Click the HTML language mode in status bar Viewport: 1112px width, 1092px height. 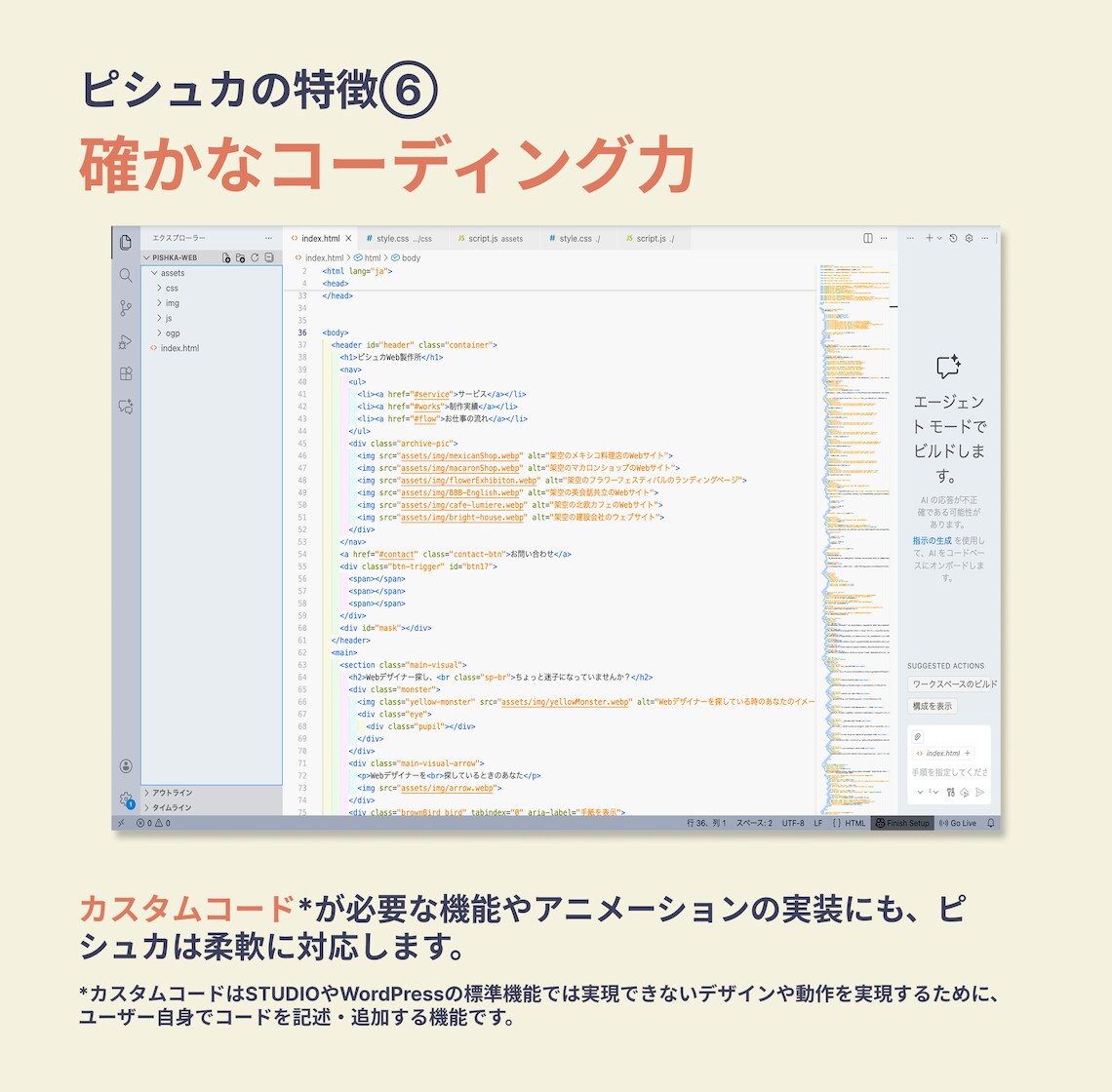pyautogui.click(x=854, y=823)
